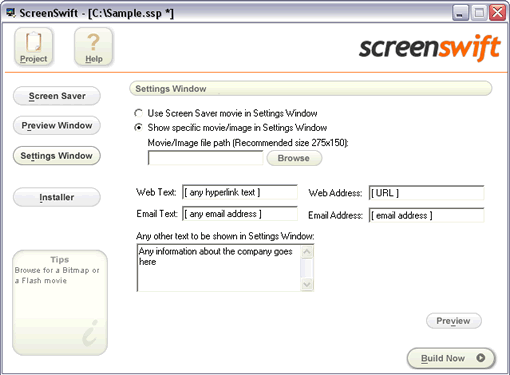
Task: Open the Project toolbar button
Action: (x=33, y=46)
